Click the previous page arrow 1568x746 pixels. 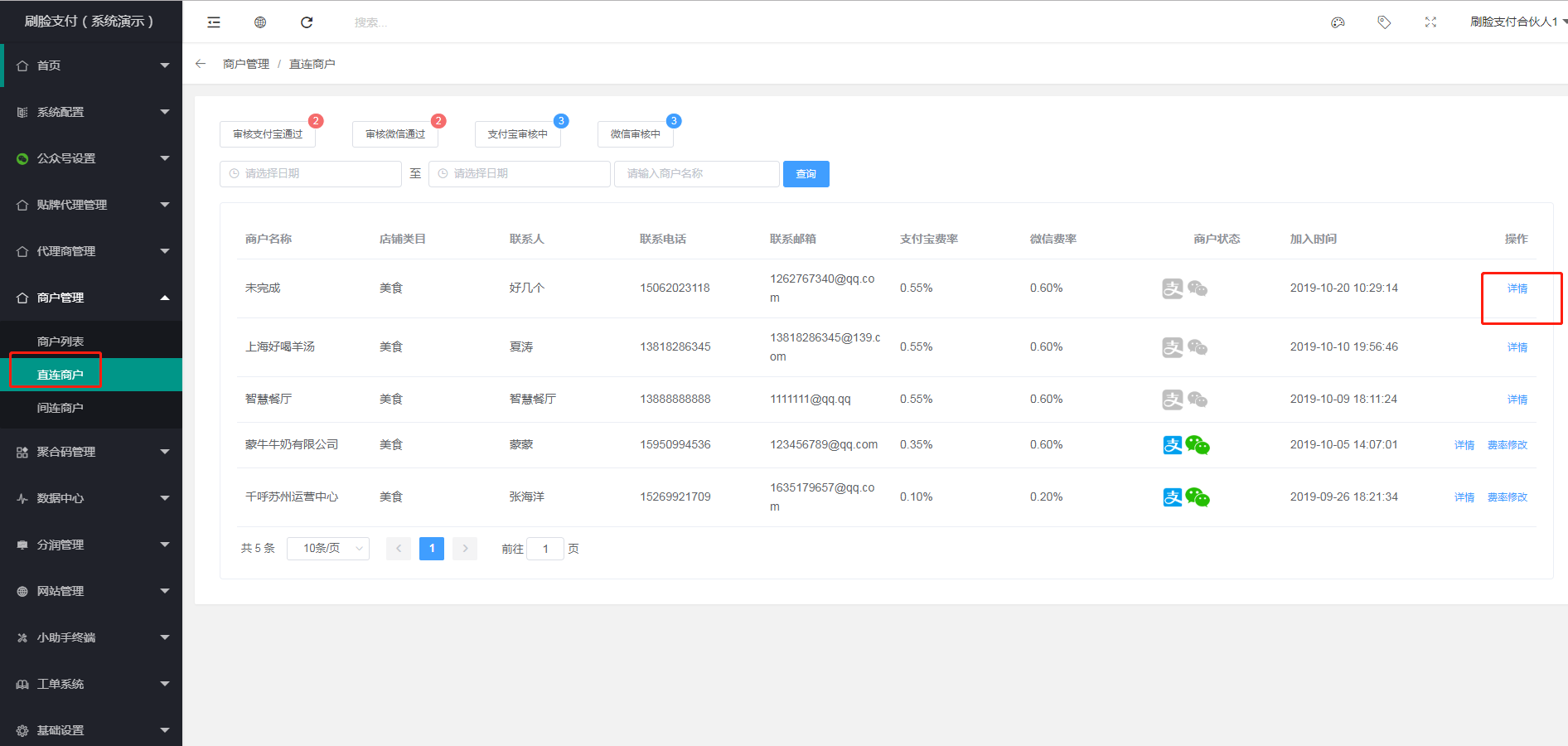[x=399, y=549]
